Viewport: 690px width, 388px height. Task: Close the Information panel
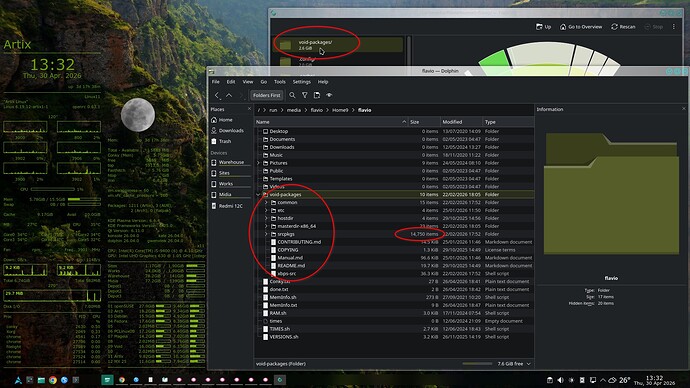tap(684, 109)
